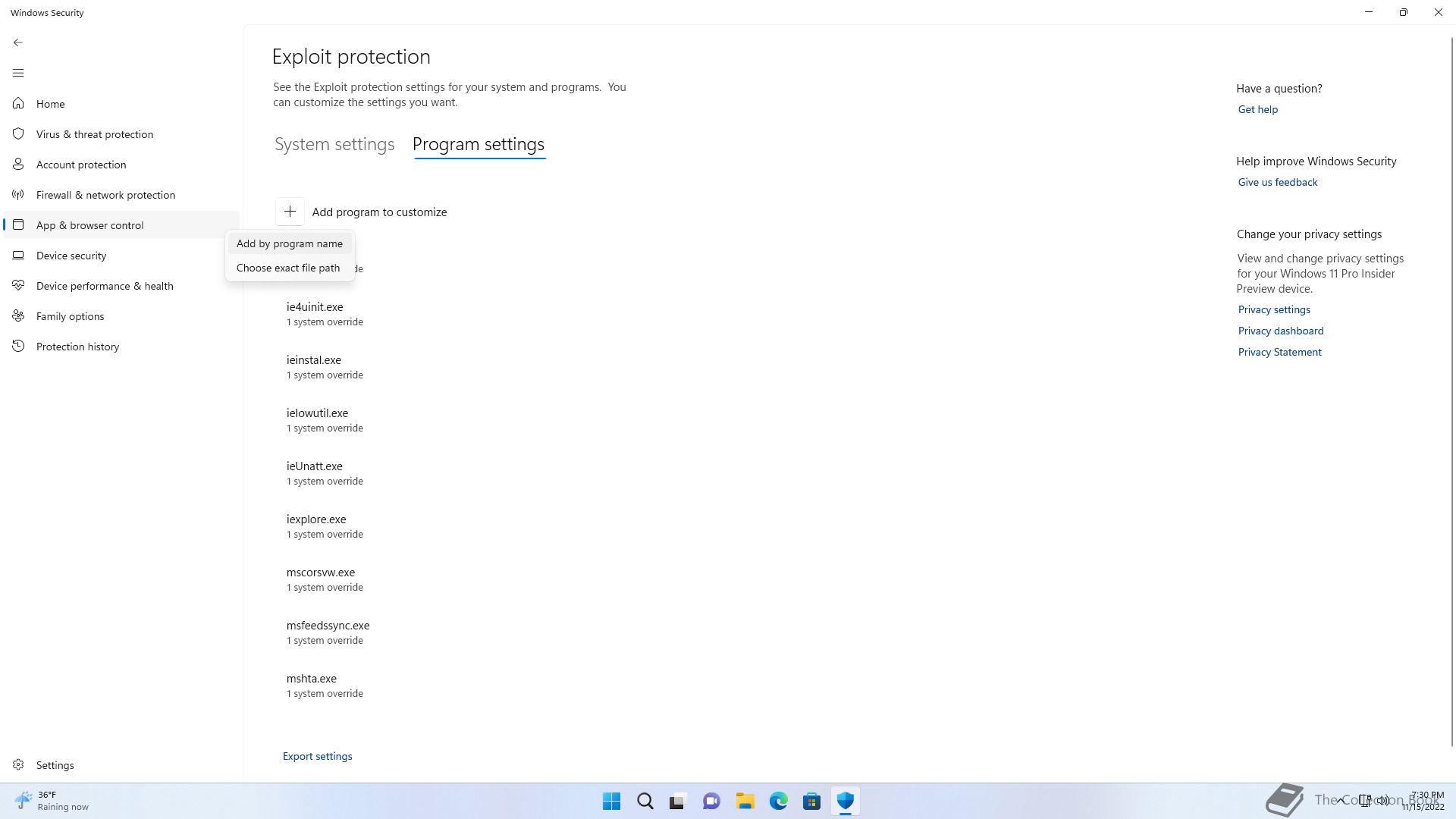The height and width of the screenshot is (819, 1456).
Task: Click the Protection history clock icon
Action: pos(18,346)
